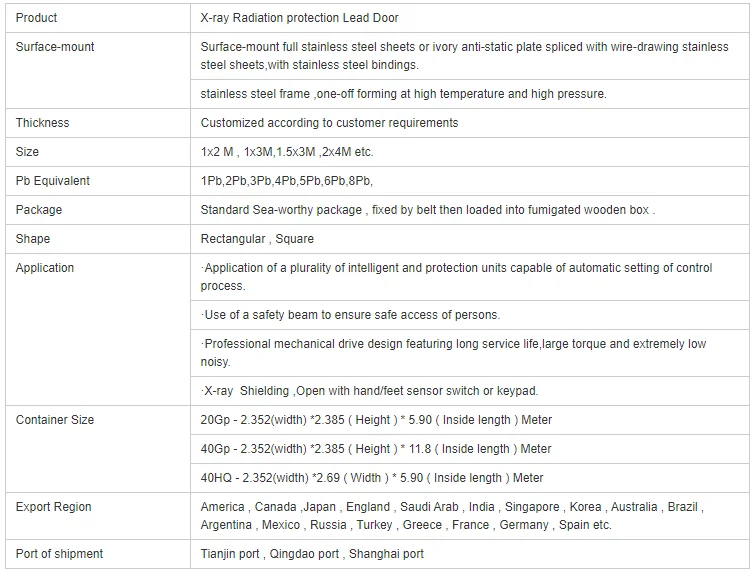Select the Port of shipment label

pyautogui.click(x=59, y=554)
